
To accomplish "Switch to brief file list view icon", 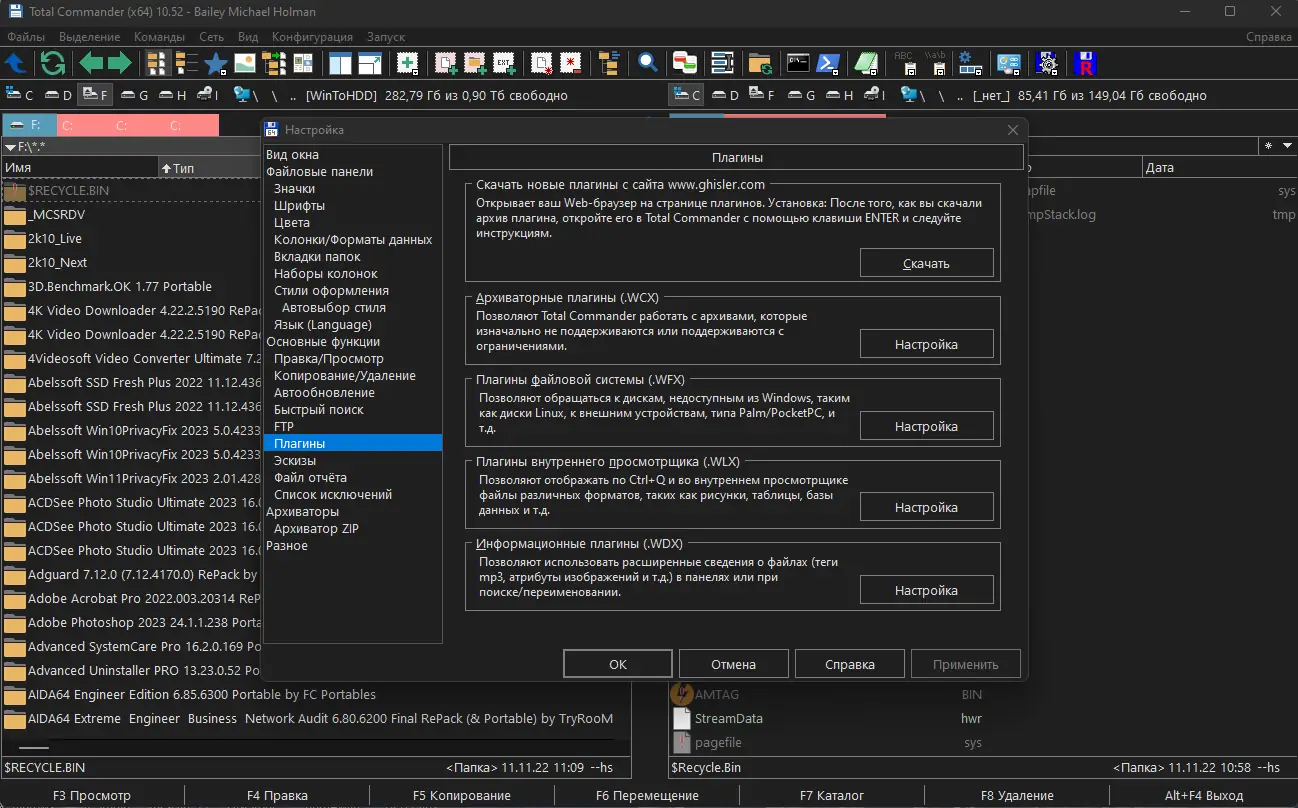I will (157, 63).
